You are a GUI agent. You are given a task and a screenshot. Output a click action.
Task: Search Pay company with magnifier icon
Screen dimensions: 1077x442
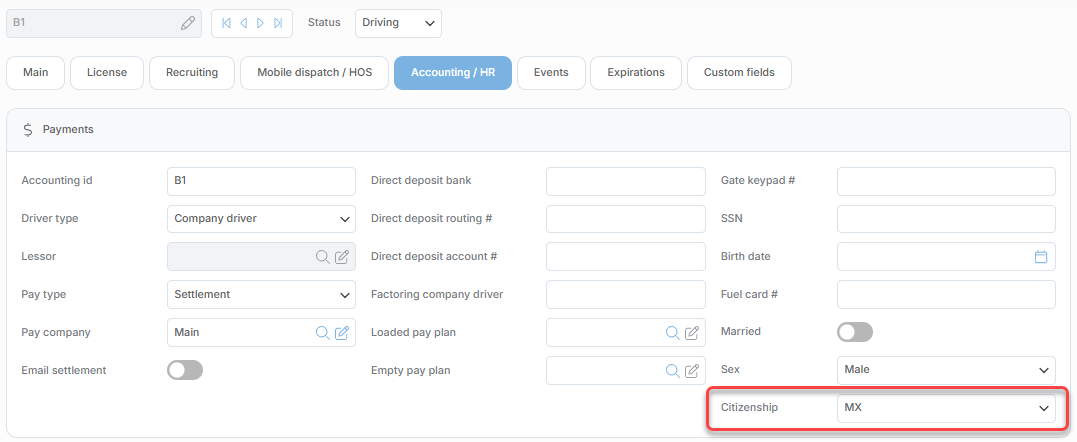point(322,333)
